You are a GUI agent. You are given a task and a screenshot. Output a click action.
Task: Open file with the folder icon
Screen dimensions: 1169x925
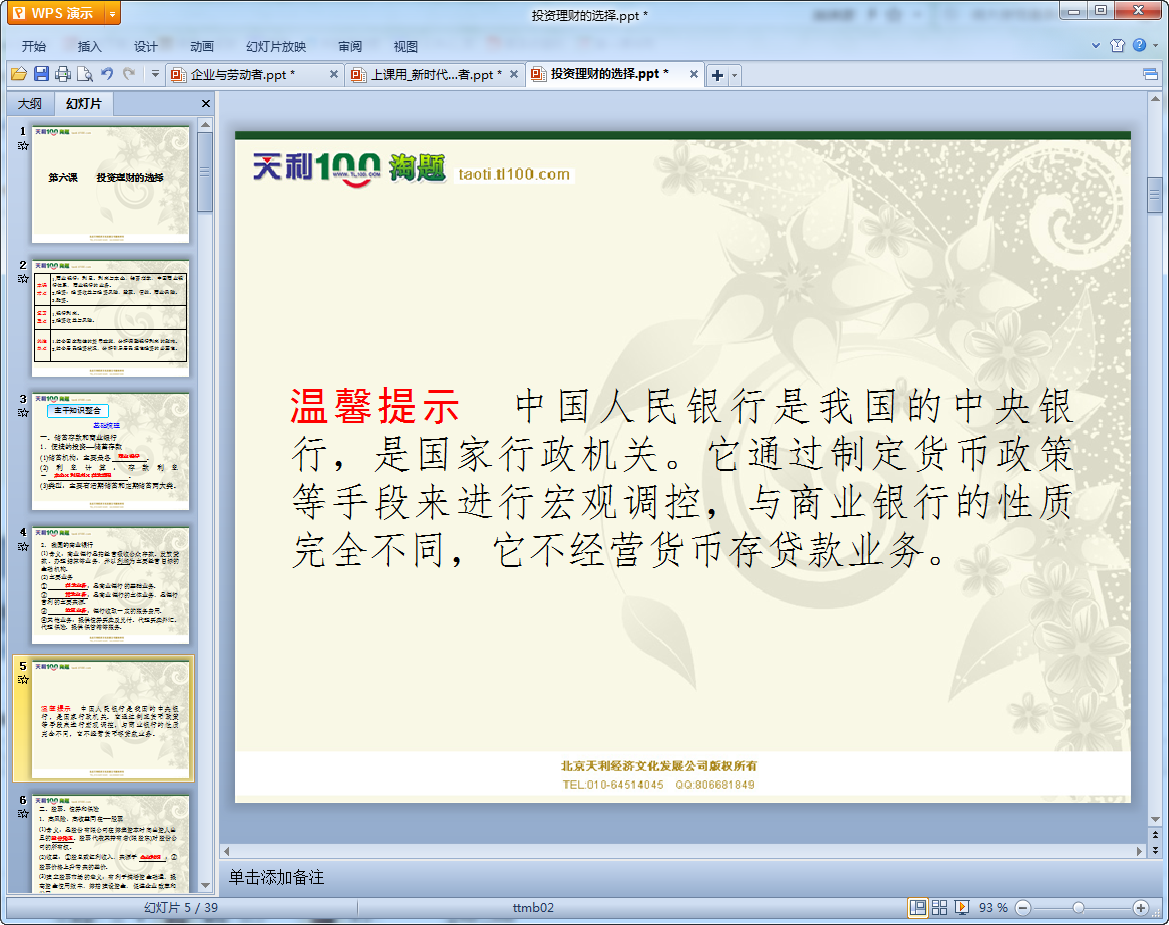[x=19, y=74]
